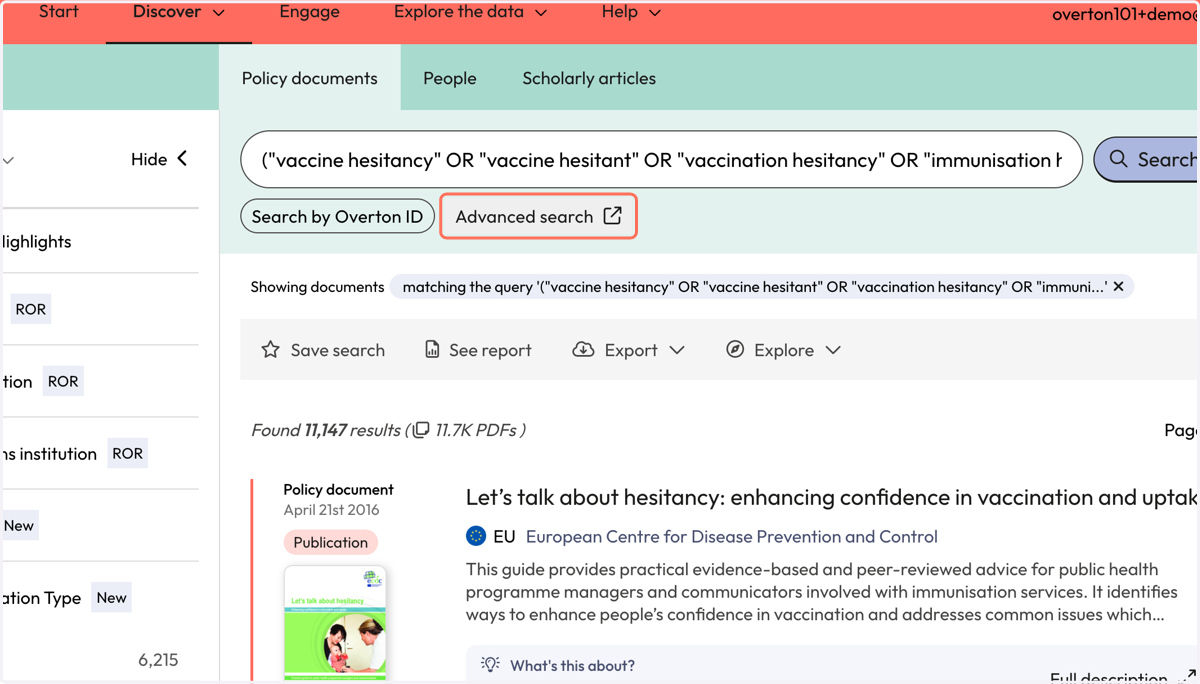Click into the vaccine hesitancy search field
Viewport: 1200px width, 684px height.
tap(661, 160)
